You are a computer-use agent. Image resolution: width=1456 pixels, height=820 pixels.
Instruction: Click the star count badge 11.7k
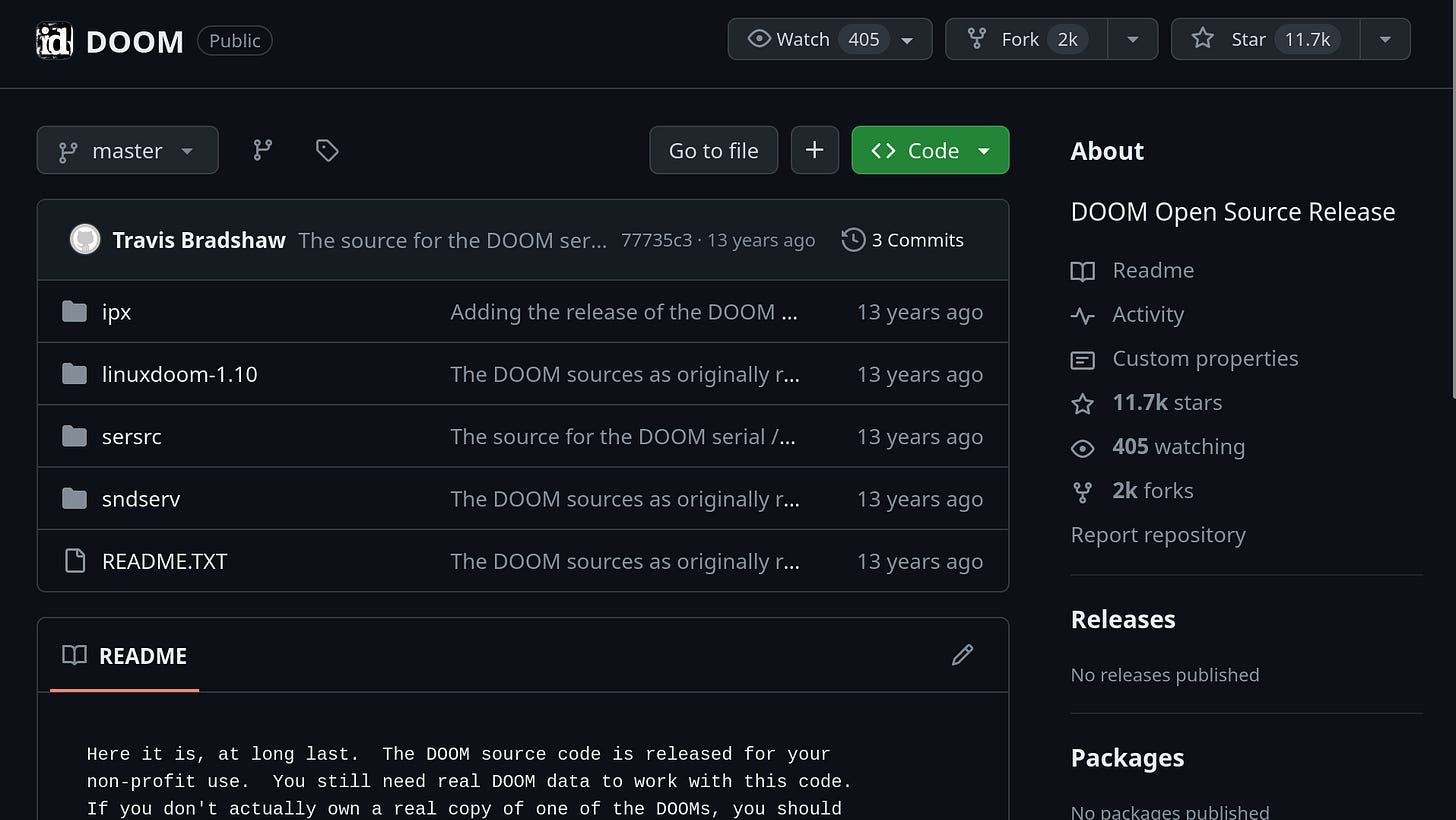[1308, 39]
